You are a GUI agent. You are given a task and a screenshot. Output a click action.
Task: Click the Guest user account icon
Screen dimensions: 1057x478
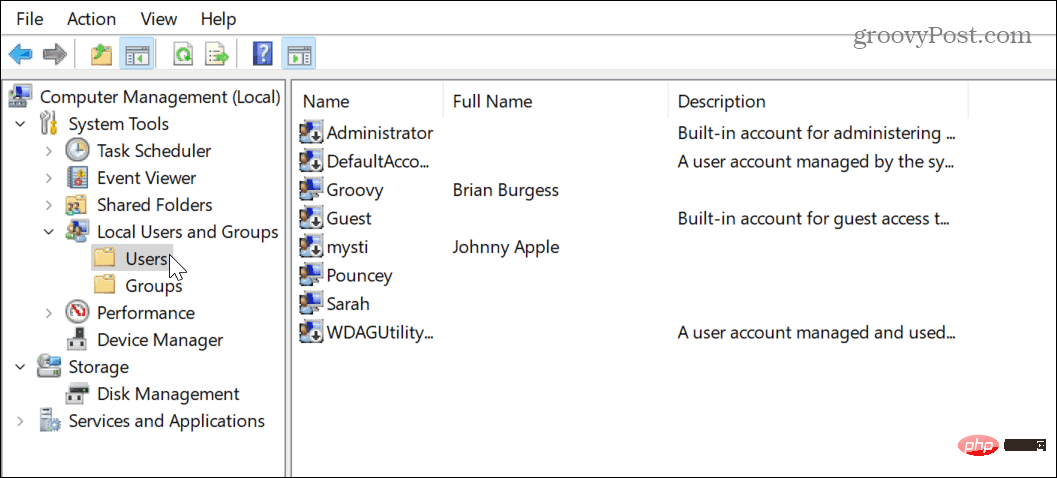(311, 218)
